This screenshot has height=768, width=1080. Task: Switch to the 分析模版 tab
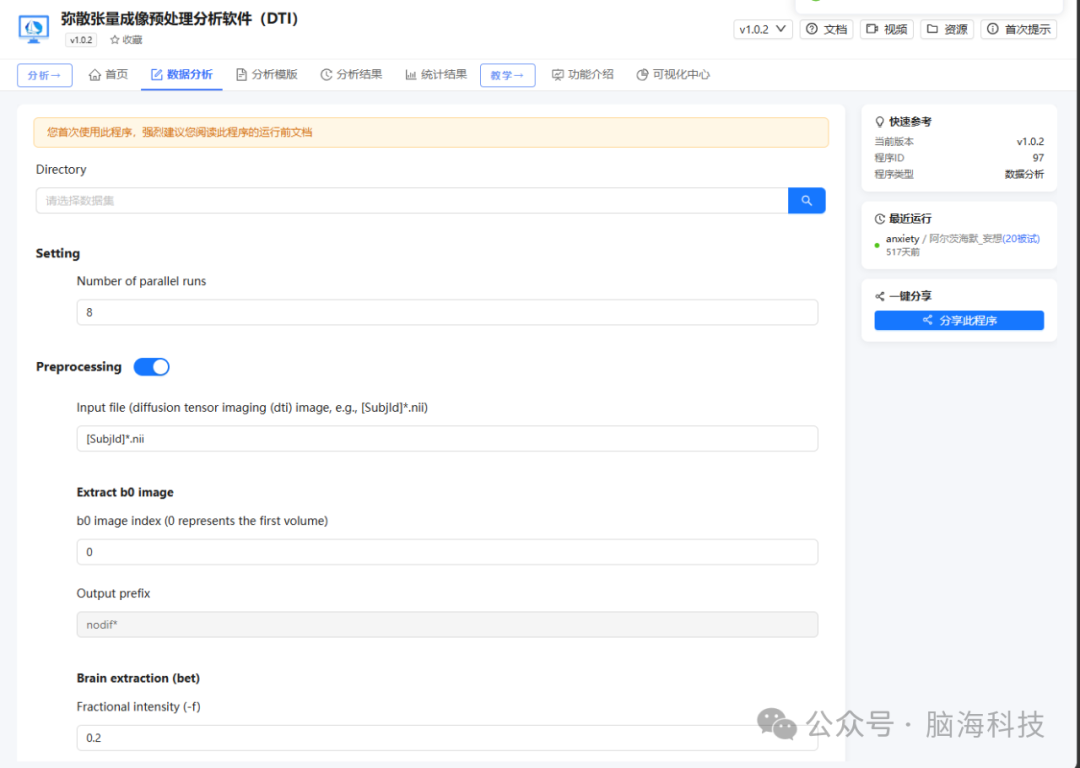267,74
